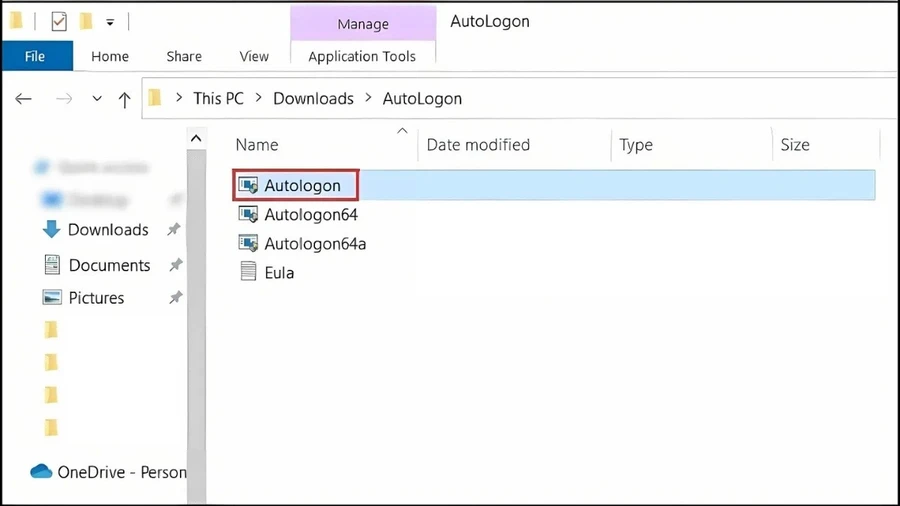900x506 pixels.
Task: Open OneDrive - Personal in navigation pane
Action: coord(122,472)
